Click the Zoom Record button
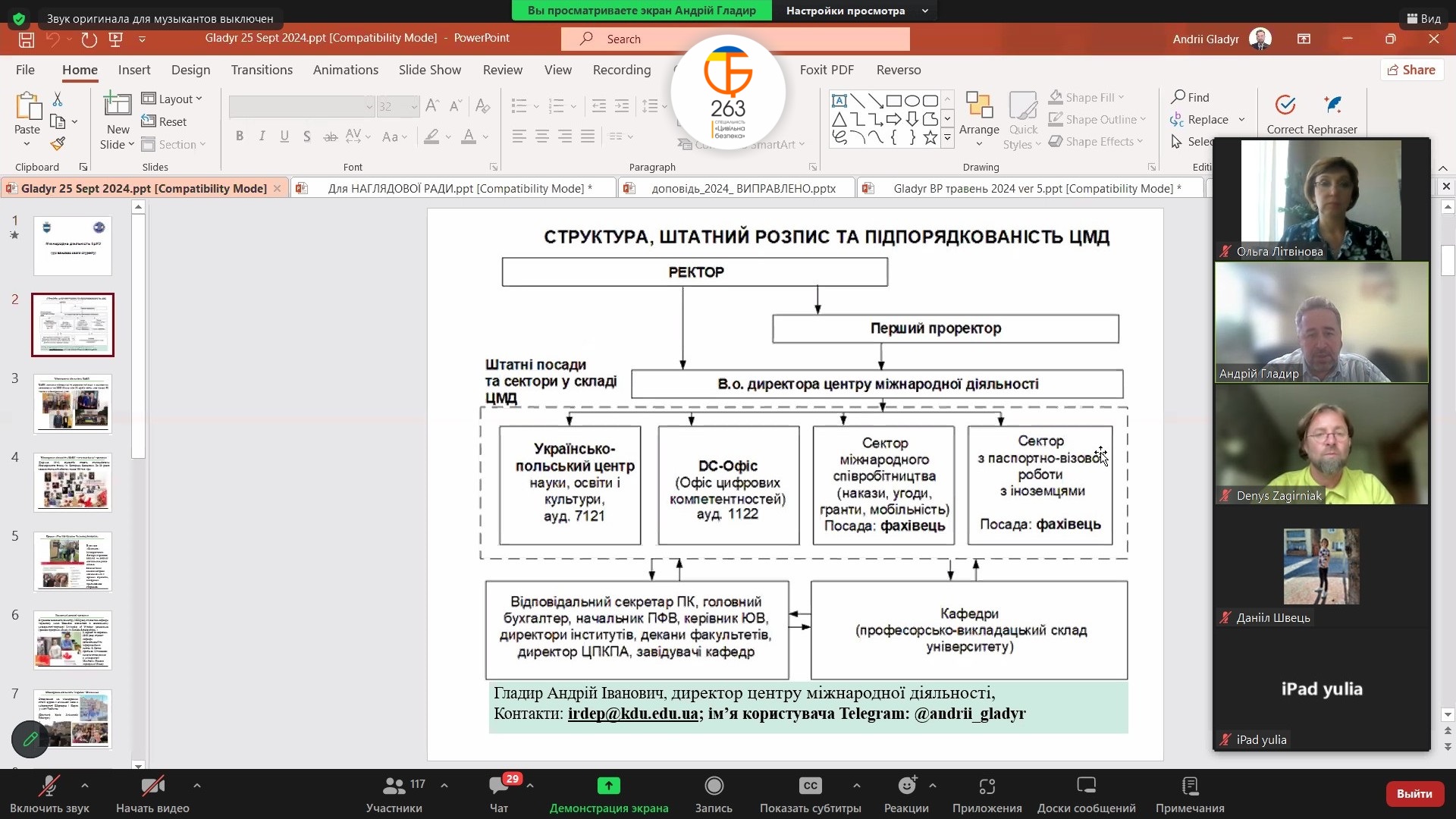The height and width of the screenshot is (819, 1456). [x=714, y=795]
